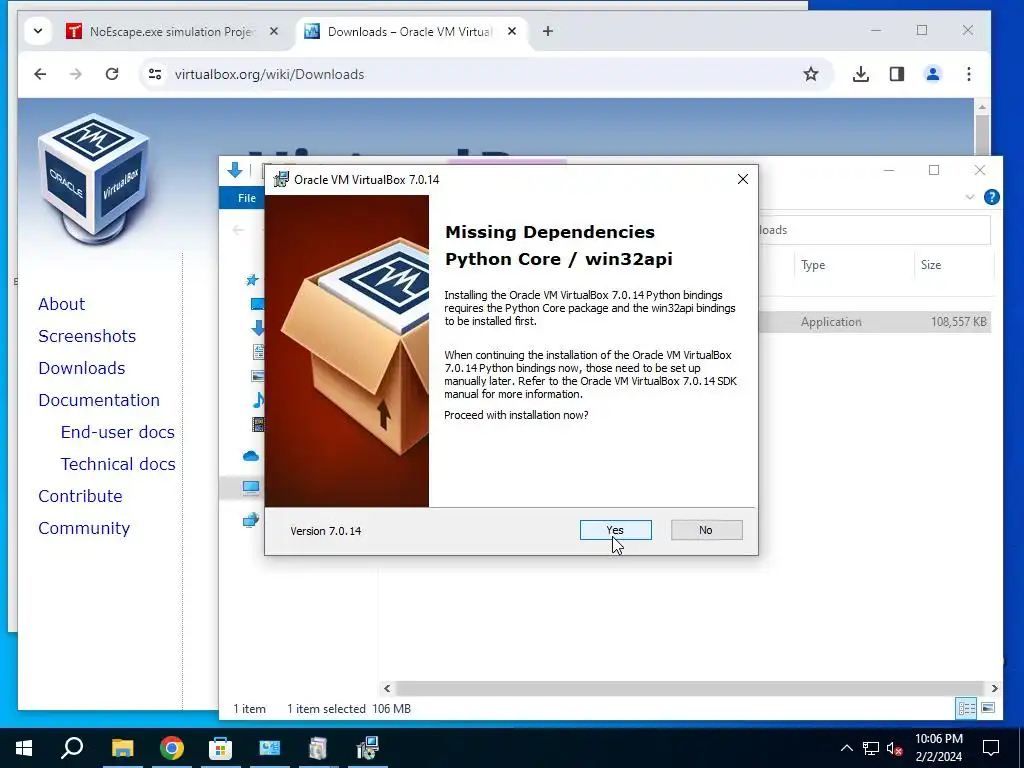Click the VirtualBox cube logo
The height and width of the screenshot is (768, 1024).
coord(93,178)
